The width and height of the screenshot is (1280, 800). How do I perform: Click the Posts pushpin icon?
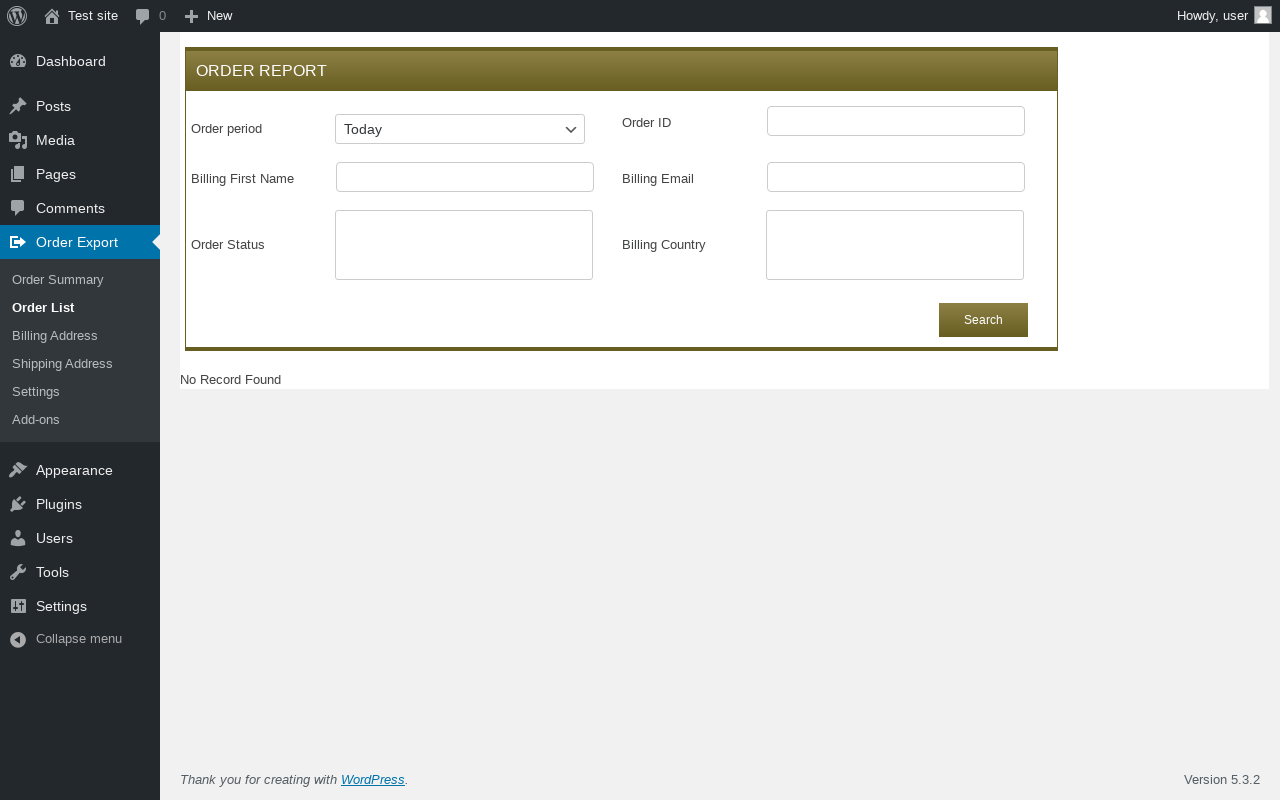coord(18,106)
